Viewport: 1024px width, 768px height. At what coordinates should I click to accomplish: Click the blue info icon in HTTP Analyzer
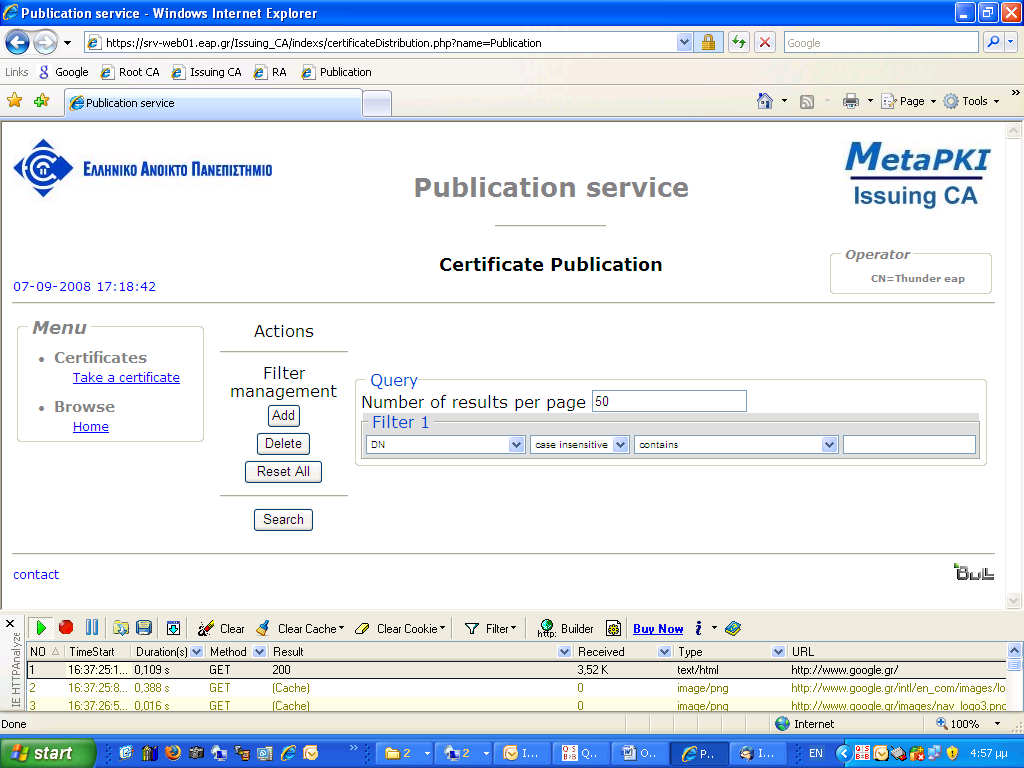click(x=698, y=628)
